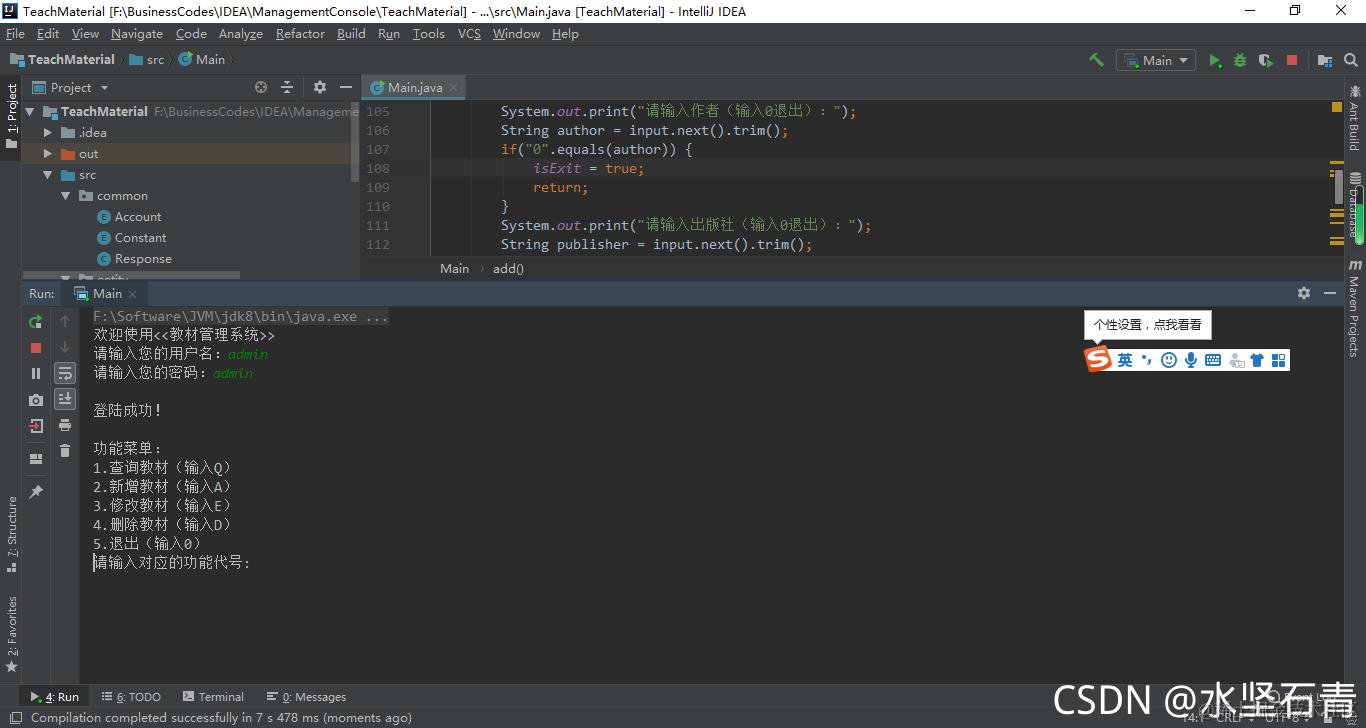Image resolution: width=1366 pixels, height=728 pixels.
Task: Open the Refactor menu
Action: tap(300, 33)
